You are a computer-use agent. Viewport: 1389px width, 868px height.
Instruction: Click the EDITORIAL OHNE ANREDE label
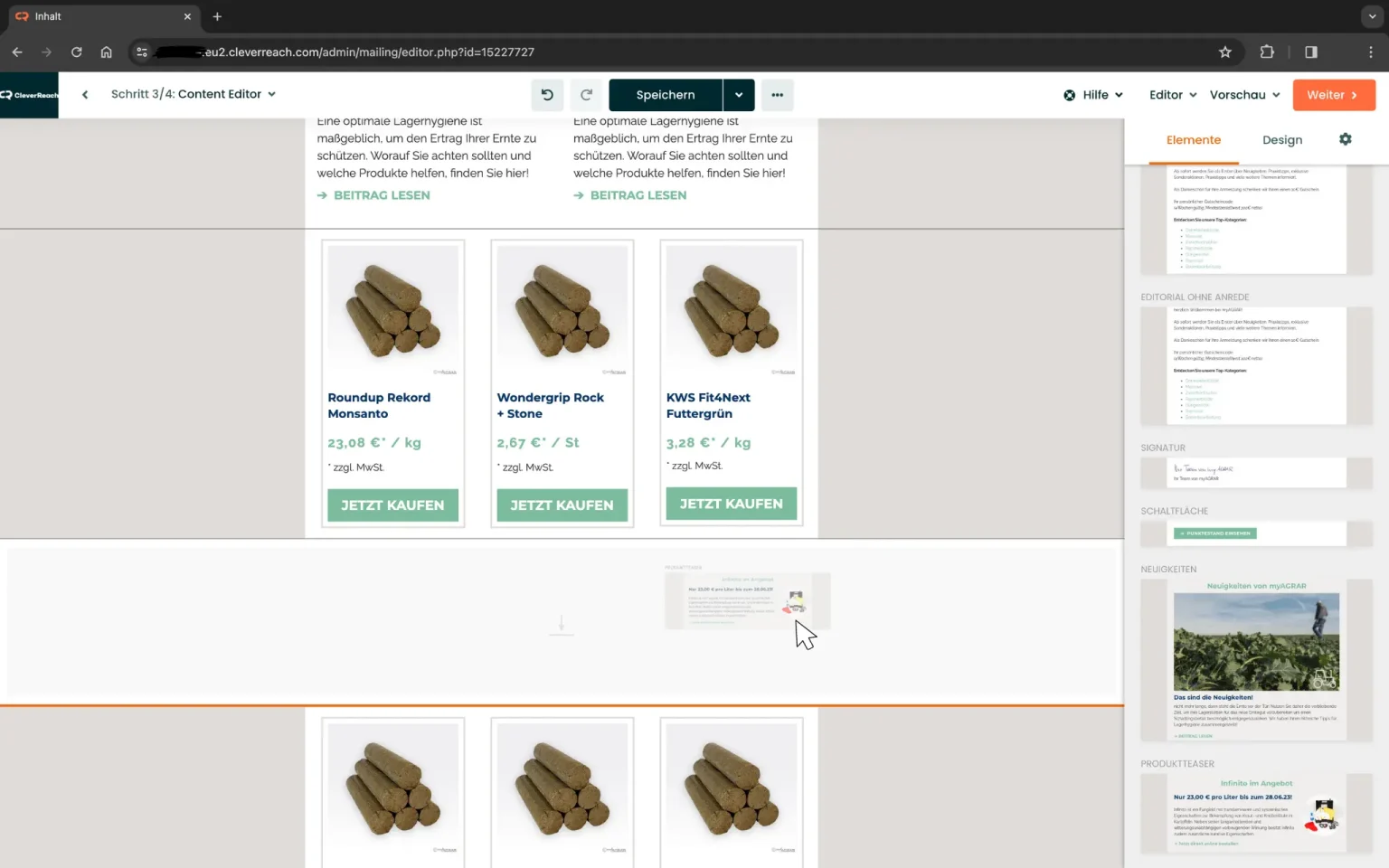click(1195, 297)
